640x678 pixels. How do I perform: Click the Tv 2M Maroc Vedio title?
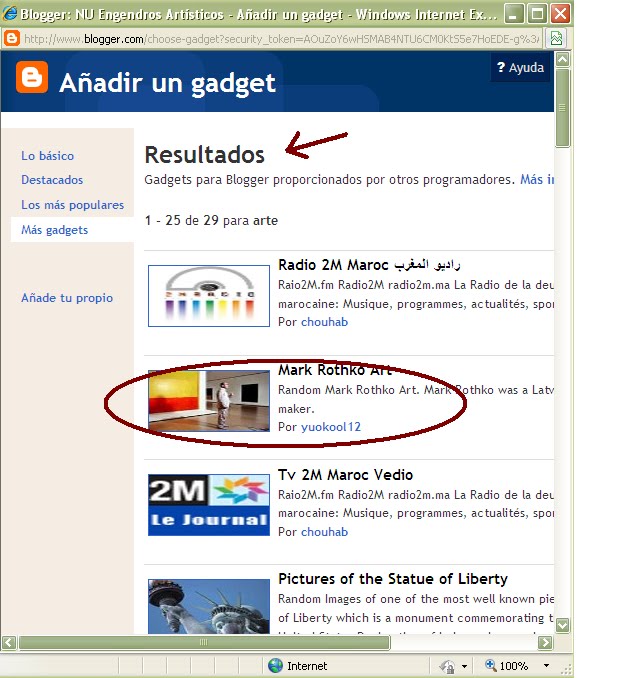[x=346, y=475]
